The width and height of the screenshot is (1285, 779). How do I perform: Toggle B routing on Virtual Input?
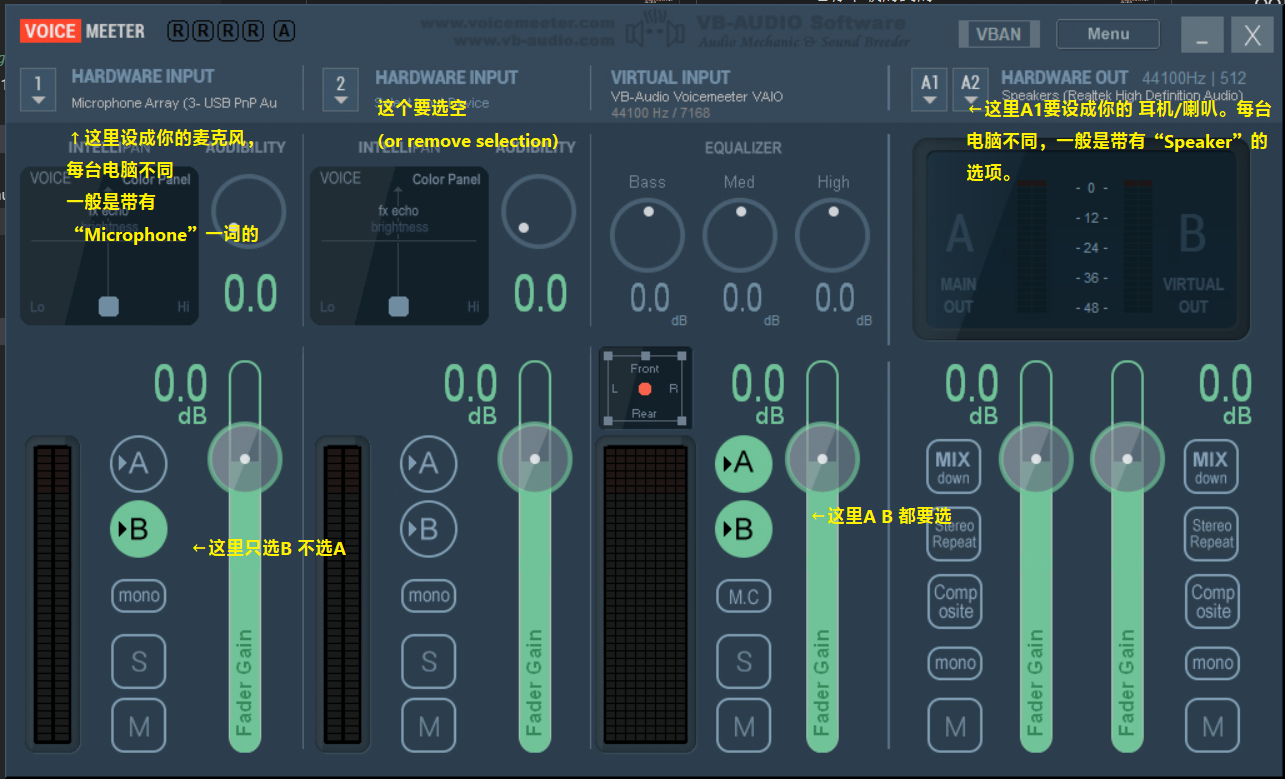click(x=743, y=529)
